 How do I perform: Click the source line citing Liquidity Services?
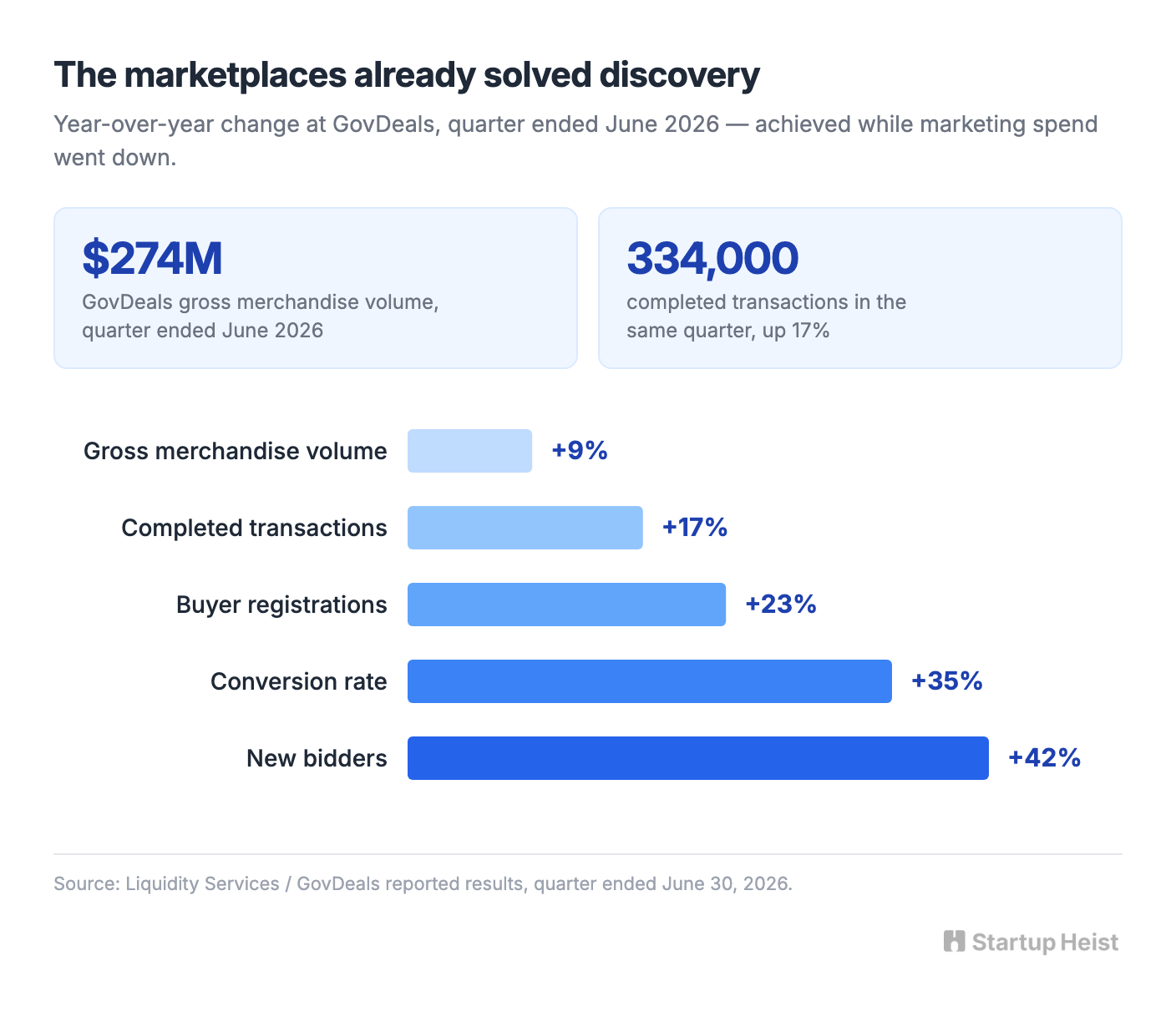tap(423, 883)
